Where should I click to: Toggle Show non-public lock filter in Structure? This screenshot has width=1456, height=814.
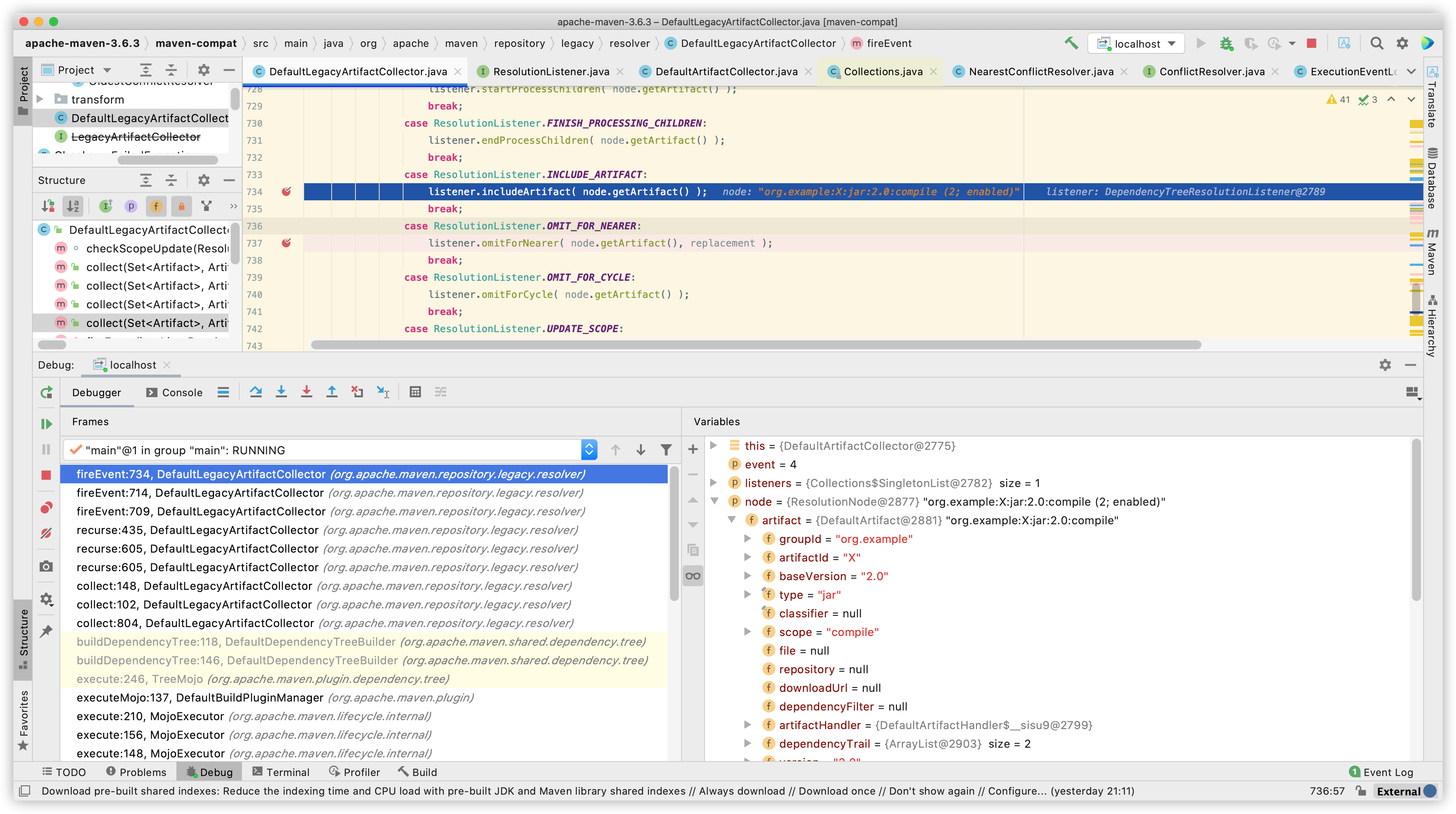click(x=181, y=206)
